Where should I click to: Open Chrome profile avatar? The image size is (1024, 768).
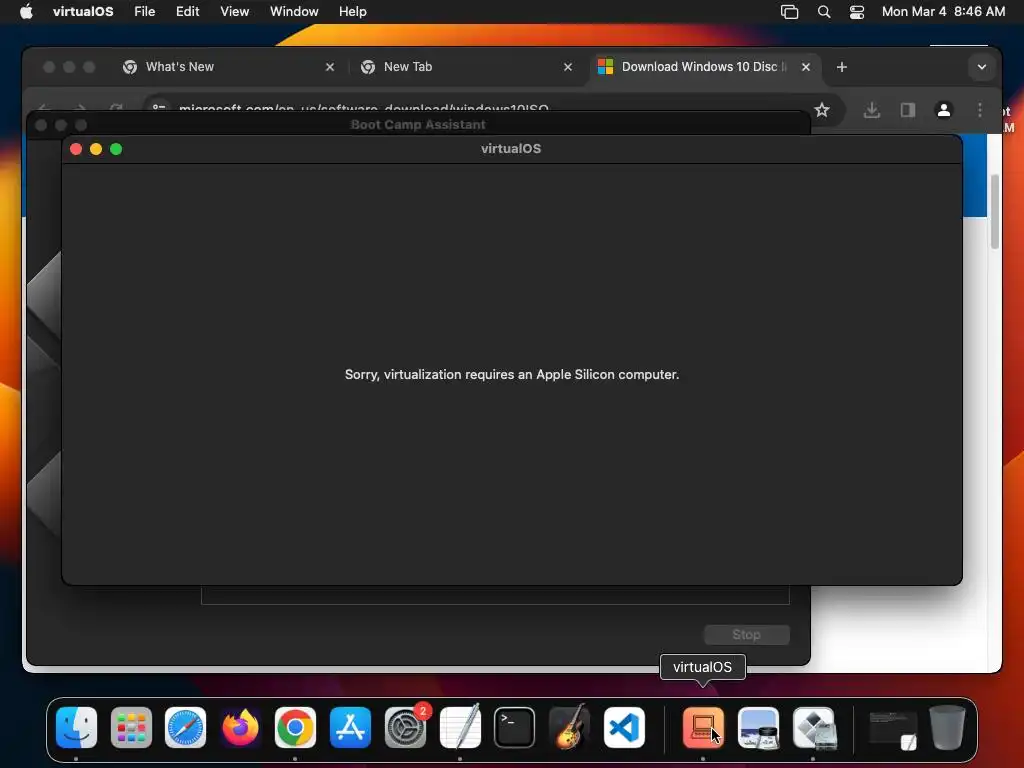(944, 110)
